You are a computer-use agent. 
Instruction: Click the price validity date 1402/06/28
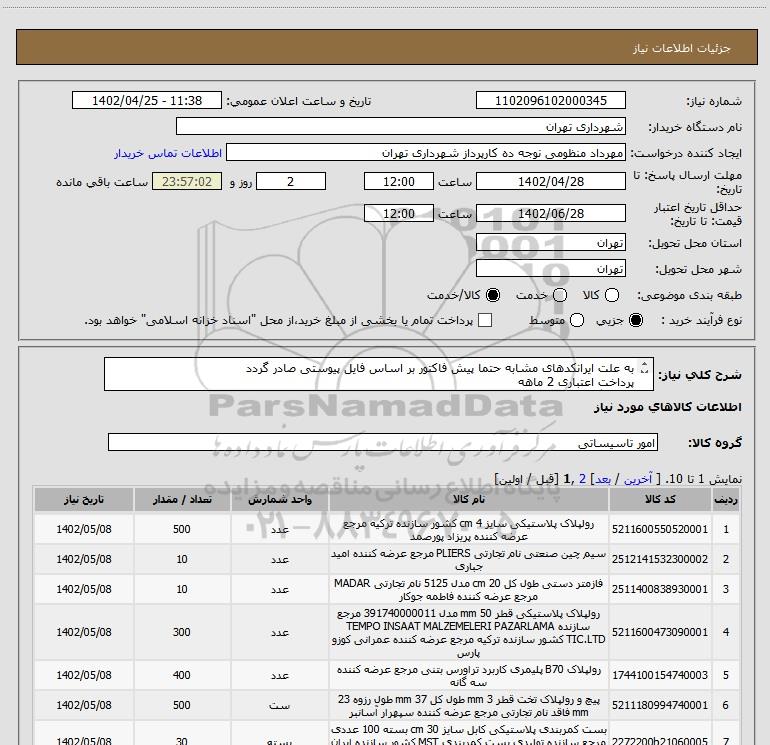550,213
